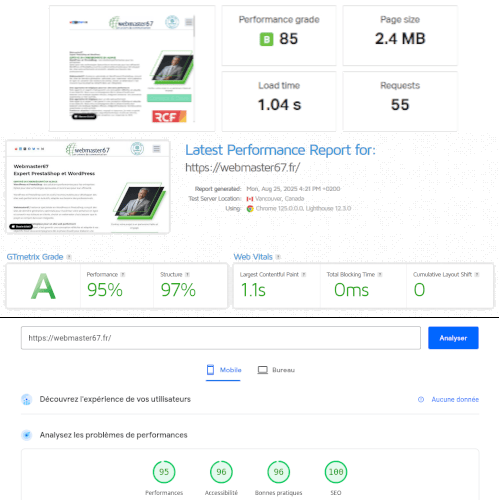
Task: Open the Pingdom site screenshot thumbnail
Action: point(132,68)
